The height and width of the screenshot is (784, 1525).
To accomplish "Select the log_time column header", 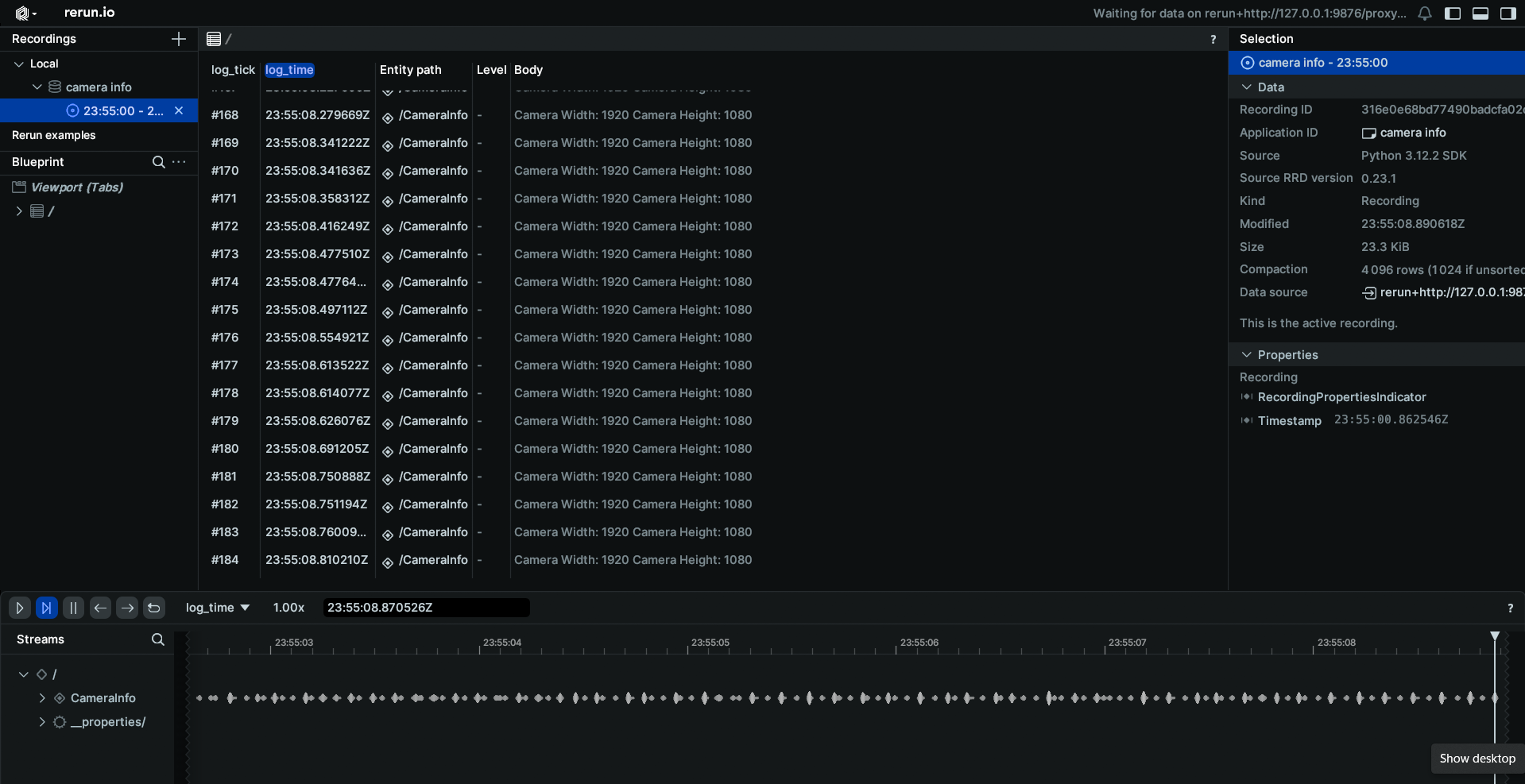I will pyautogui.click(x=288, y=70).
